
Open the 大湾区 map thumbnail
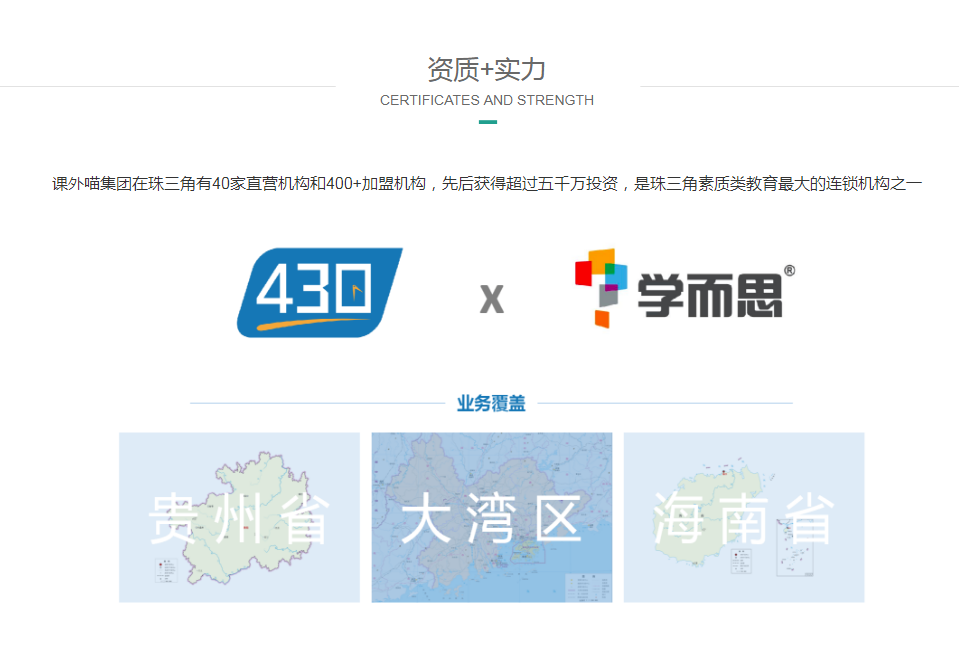[x=492, y=517]
